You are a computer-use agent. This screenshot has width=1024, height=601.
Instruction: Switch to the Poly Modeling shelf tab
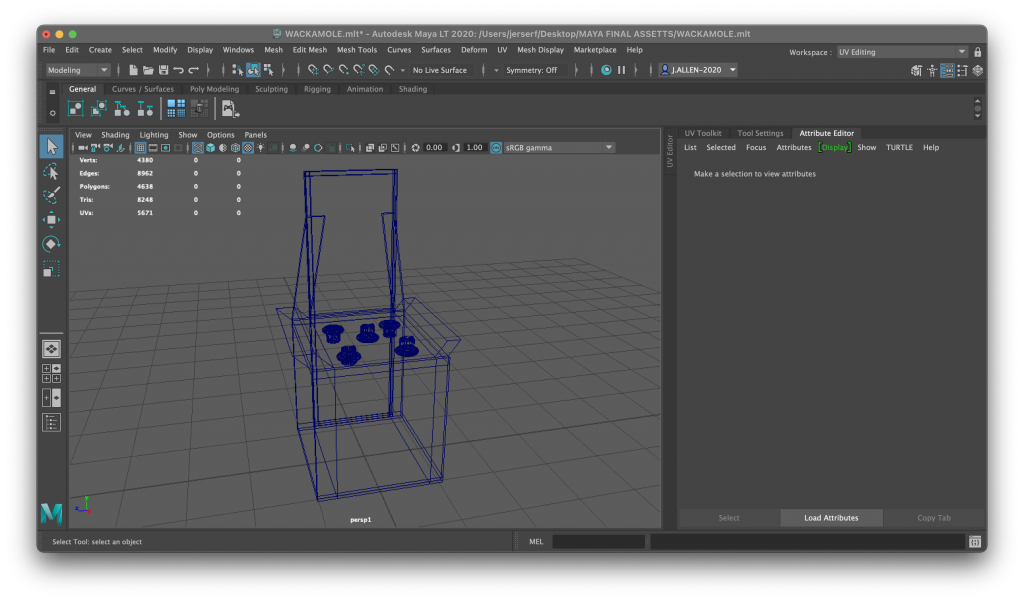click(214, 89)
